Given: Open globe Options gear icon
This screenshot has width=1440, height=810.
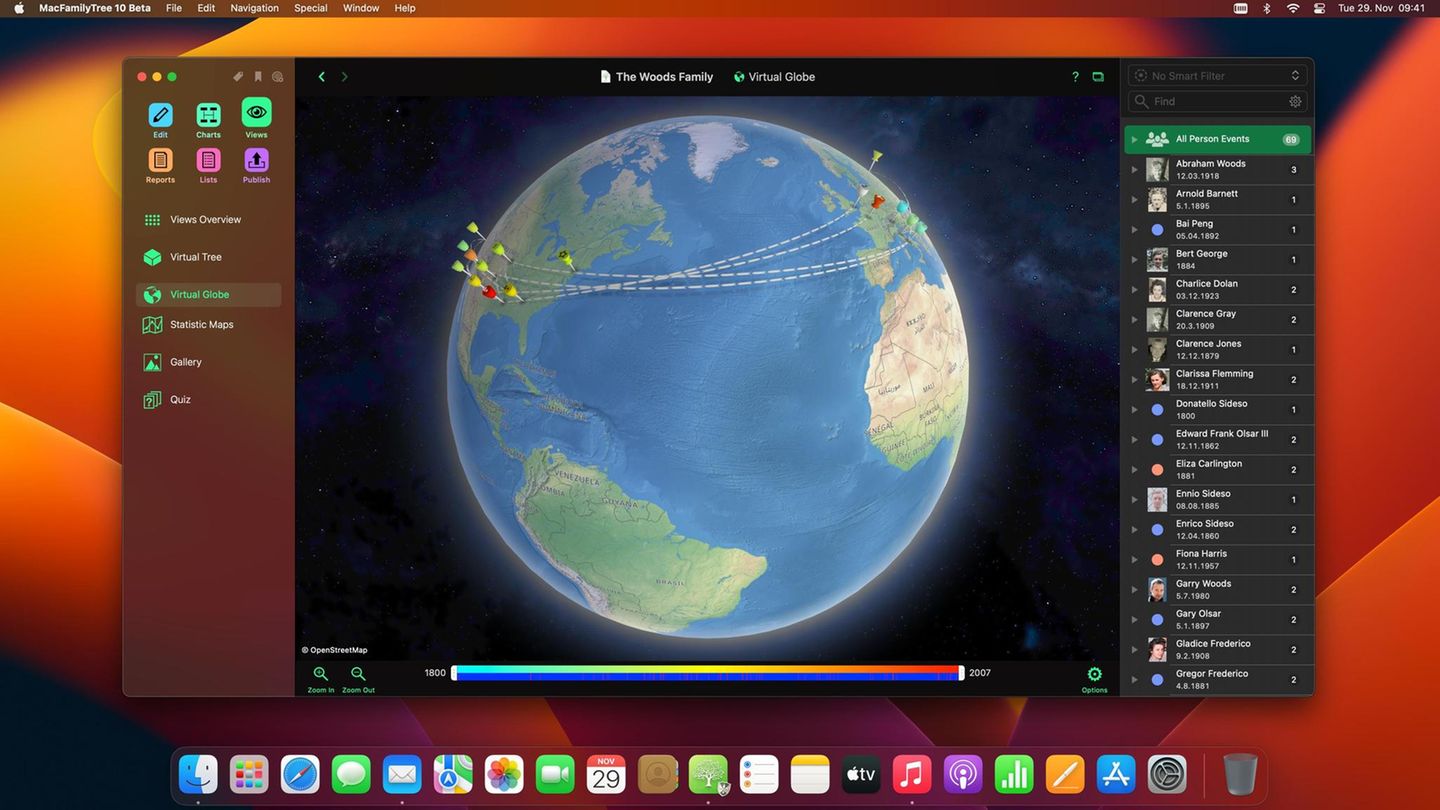Looking at the screenshot, I should coord(1094,675).
